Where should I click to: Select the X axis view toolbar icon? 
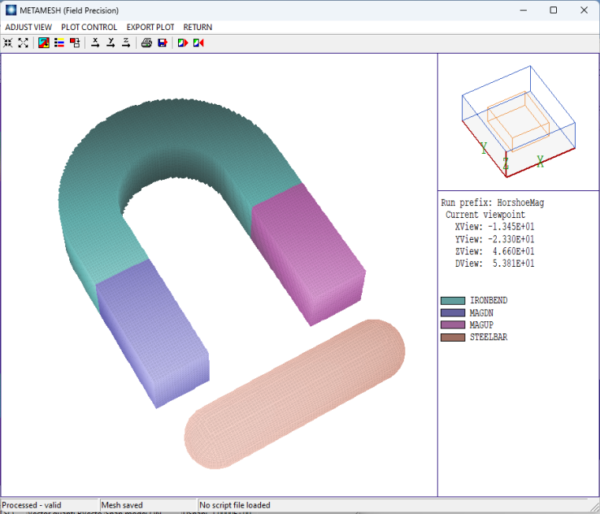coord(95,43)
